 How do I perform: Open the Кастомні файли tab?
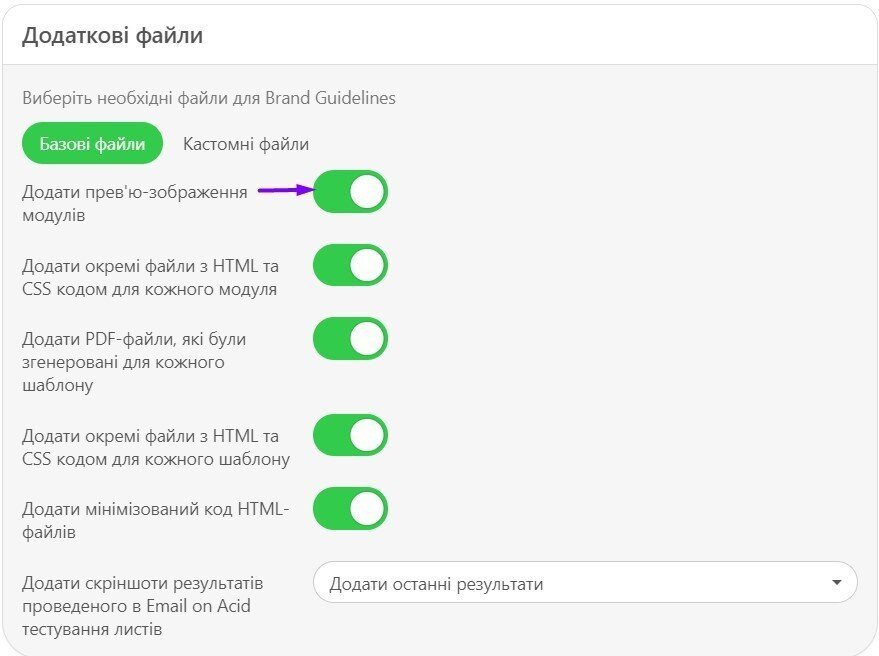point(245,144)
